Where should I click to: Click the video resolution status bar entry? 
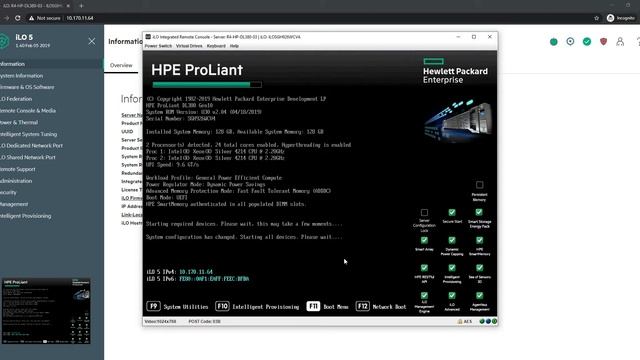[160, 322]
